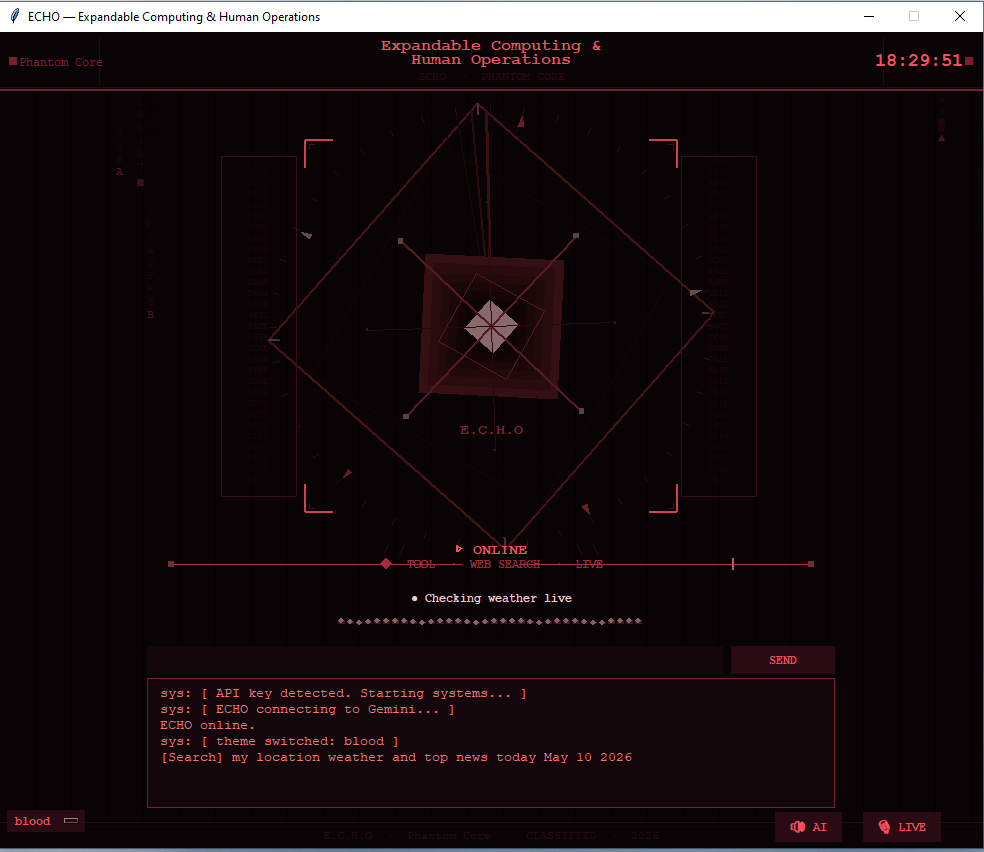
Task: Open the blood theme dropdown
Action: (x=46, y=821)
